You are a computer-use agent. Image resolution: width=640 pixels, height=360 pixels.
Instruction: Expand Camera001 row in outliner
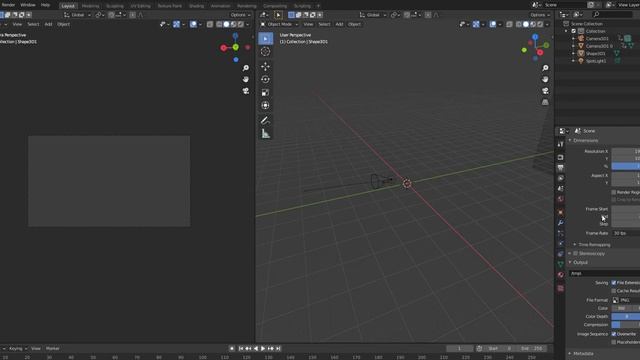point(573,38)
